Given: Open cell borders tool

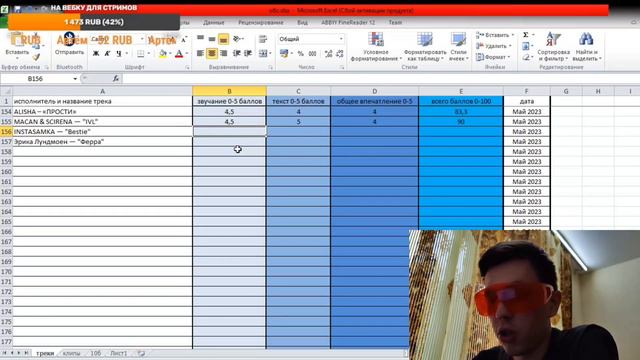Looking at the screenshot, I should point(140,53).
